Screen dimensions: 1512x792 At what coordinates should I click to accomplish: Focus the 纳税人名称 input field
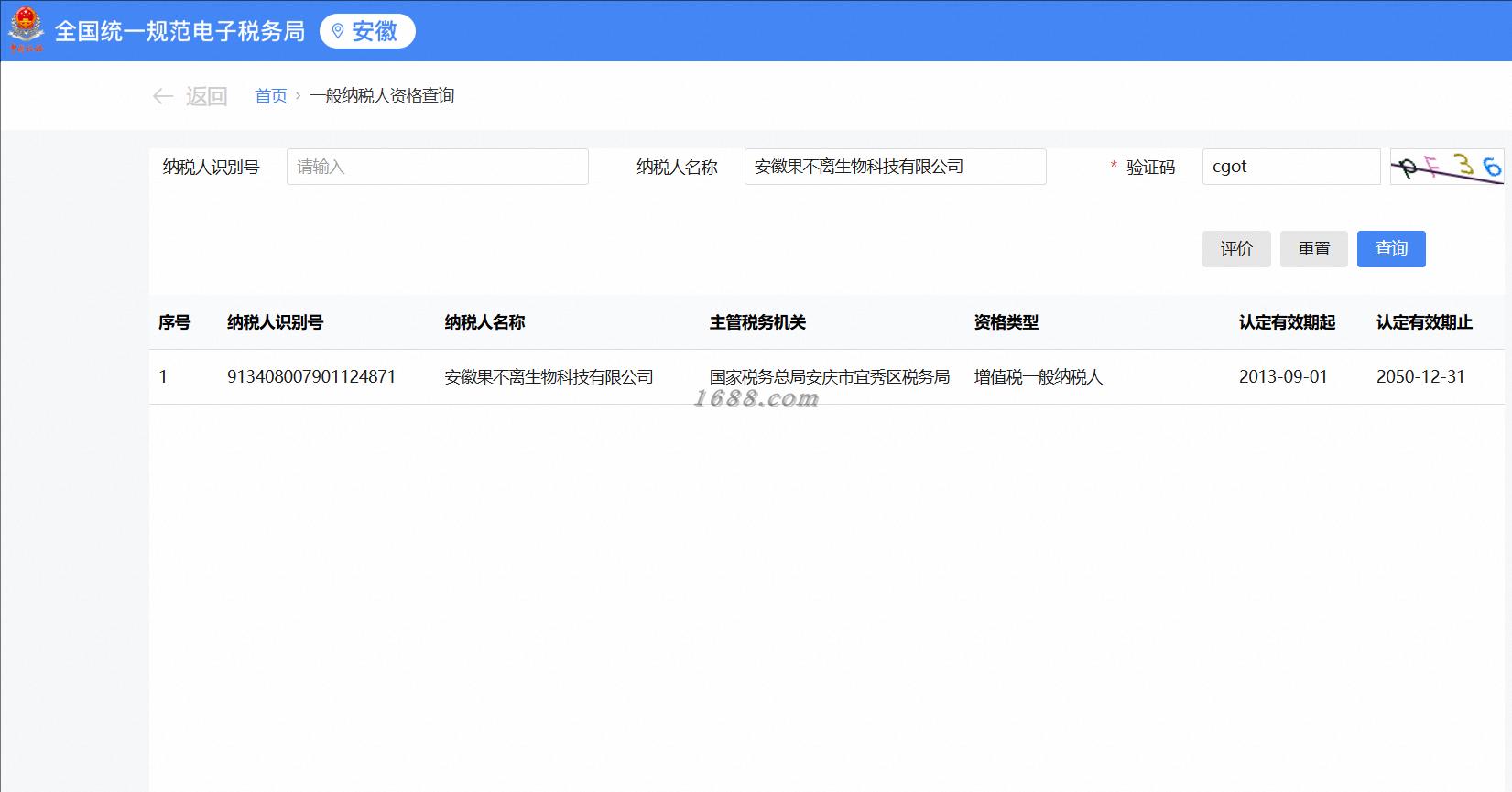[x=896, y=167]
